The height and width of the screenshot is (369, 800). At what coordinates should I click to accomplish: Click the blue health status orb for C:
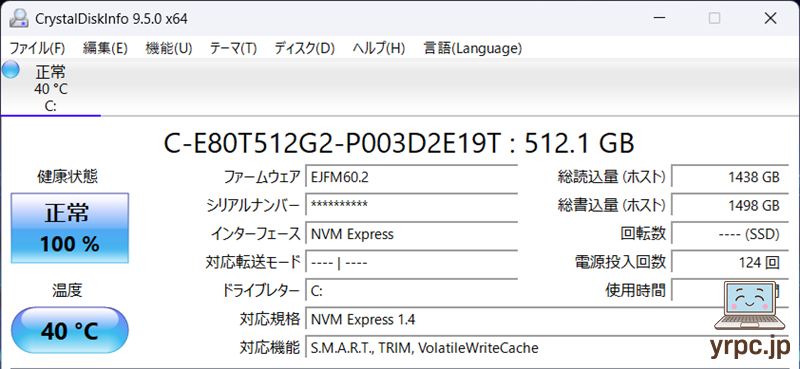[x=10, y=70]
